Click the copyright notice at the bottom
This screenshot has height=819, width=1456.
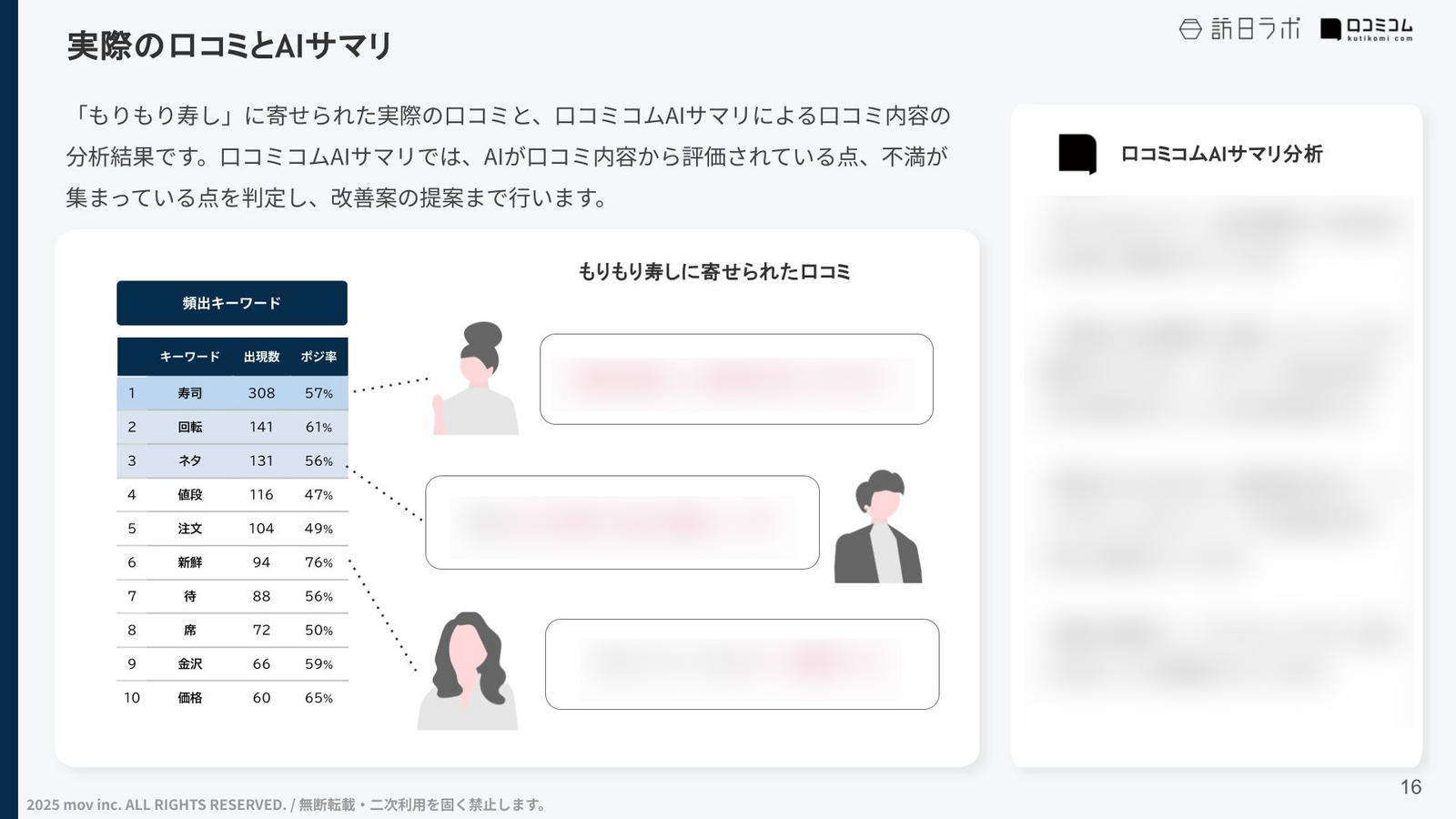click(288, 804)
